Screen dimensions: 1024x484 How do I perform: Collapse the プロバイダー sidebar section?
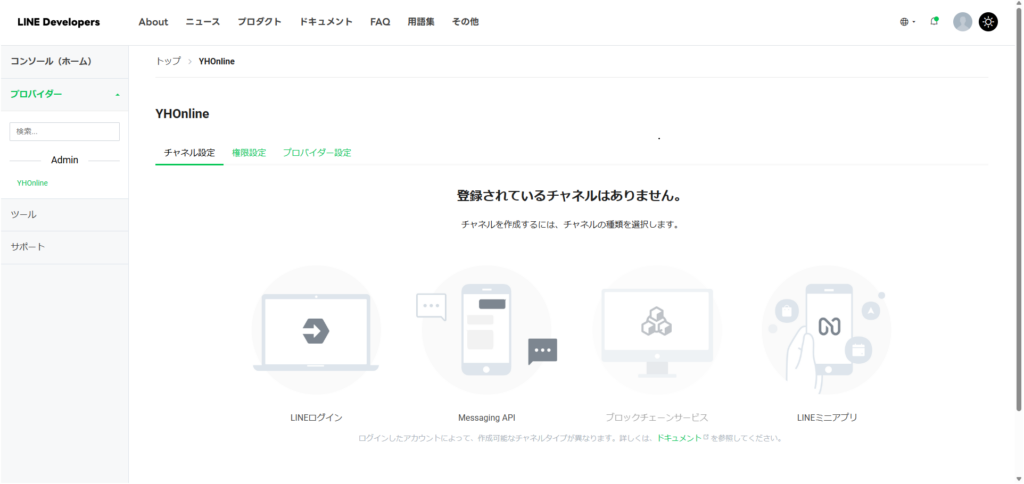pos(65,94)
